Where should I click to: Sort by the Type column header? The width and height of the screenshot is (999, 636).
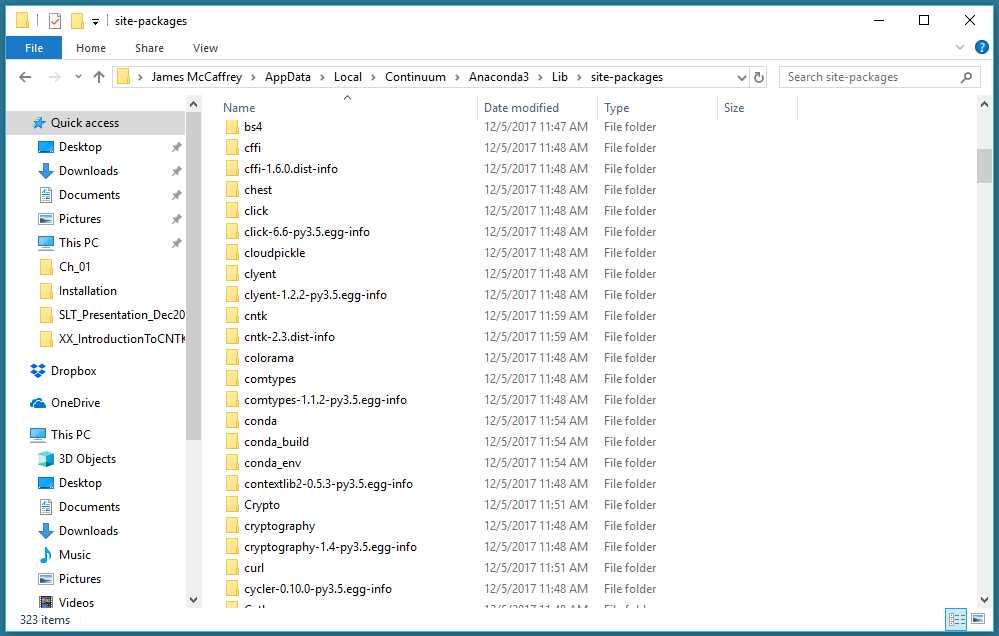tap(616, 108)
